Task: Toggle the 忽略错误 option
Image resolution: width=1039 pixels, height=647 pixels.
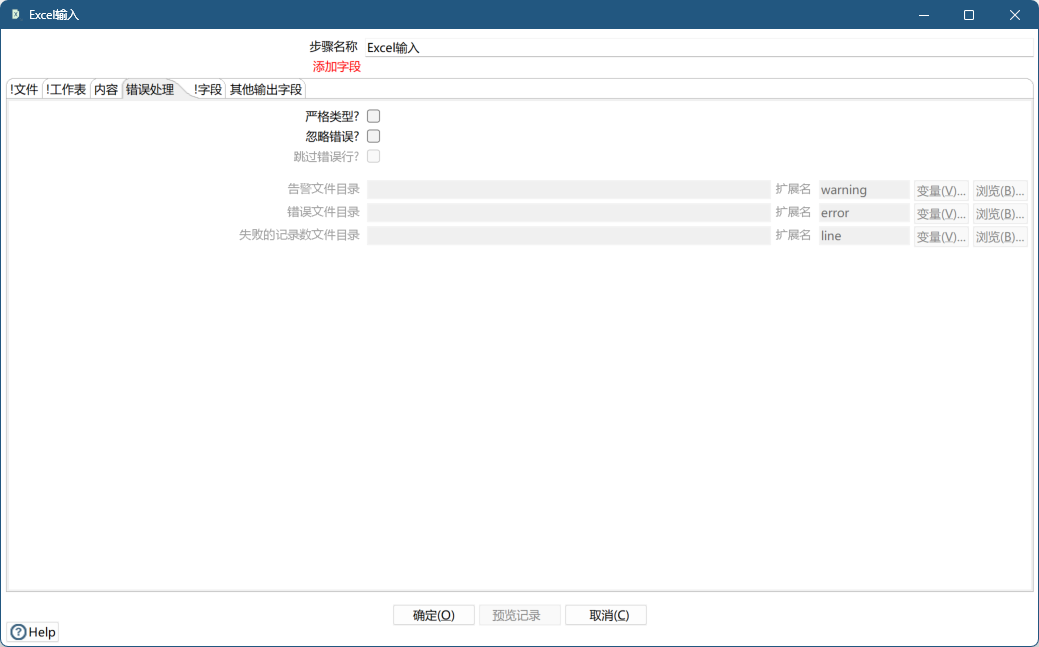Action: tap(373, 136)
